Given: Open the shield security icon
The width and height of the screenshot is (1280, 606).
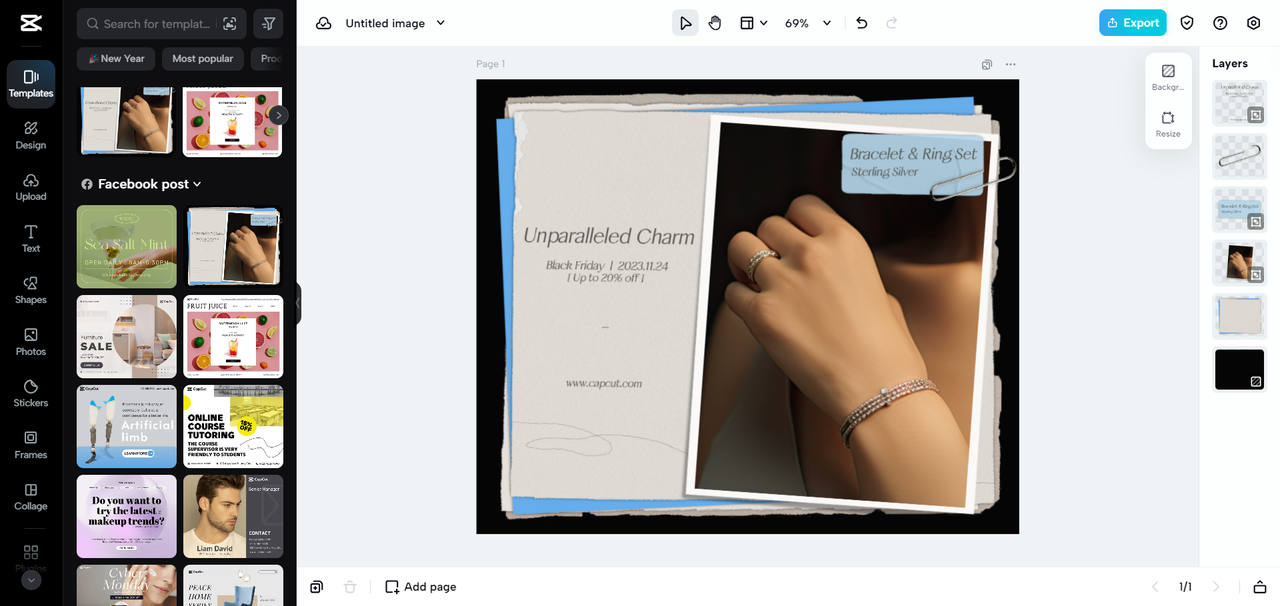Looking at the screenshot, I should pyautogui.click(x=1187, y=23).
